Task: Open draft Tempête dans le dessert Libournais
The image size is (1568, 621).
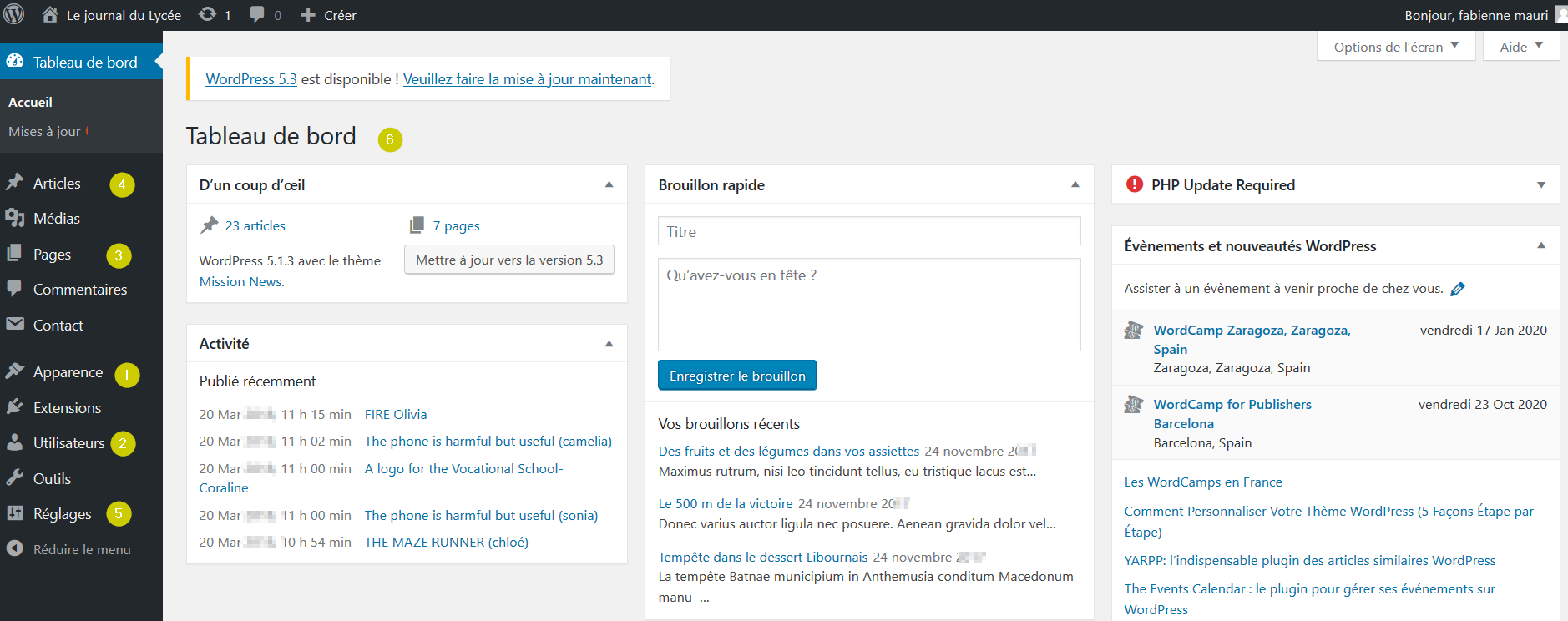Action: (763, 557)
